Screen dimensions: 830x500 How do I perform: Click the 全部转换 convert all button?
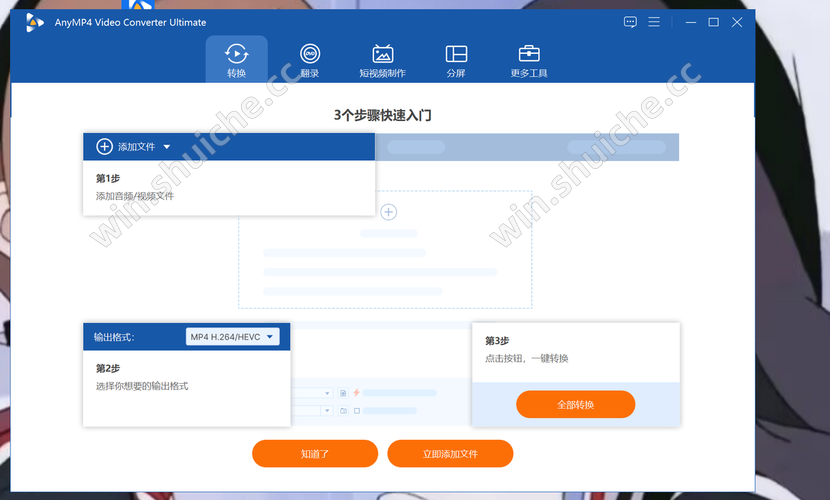575,405
